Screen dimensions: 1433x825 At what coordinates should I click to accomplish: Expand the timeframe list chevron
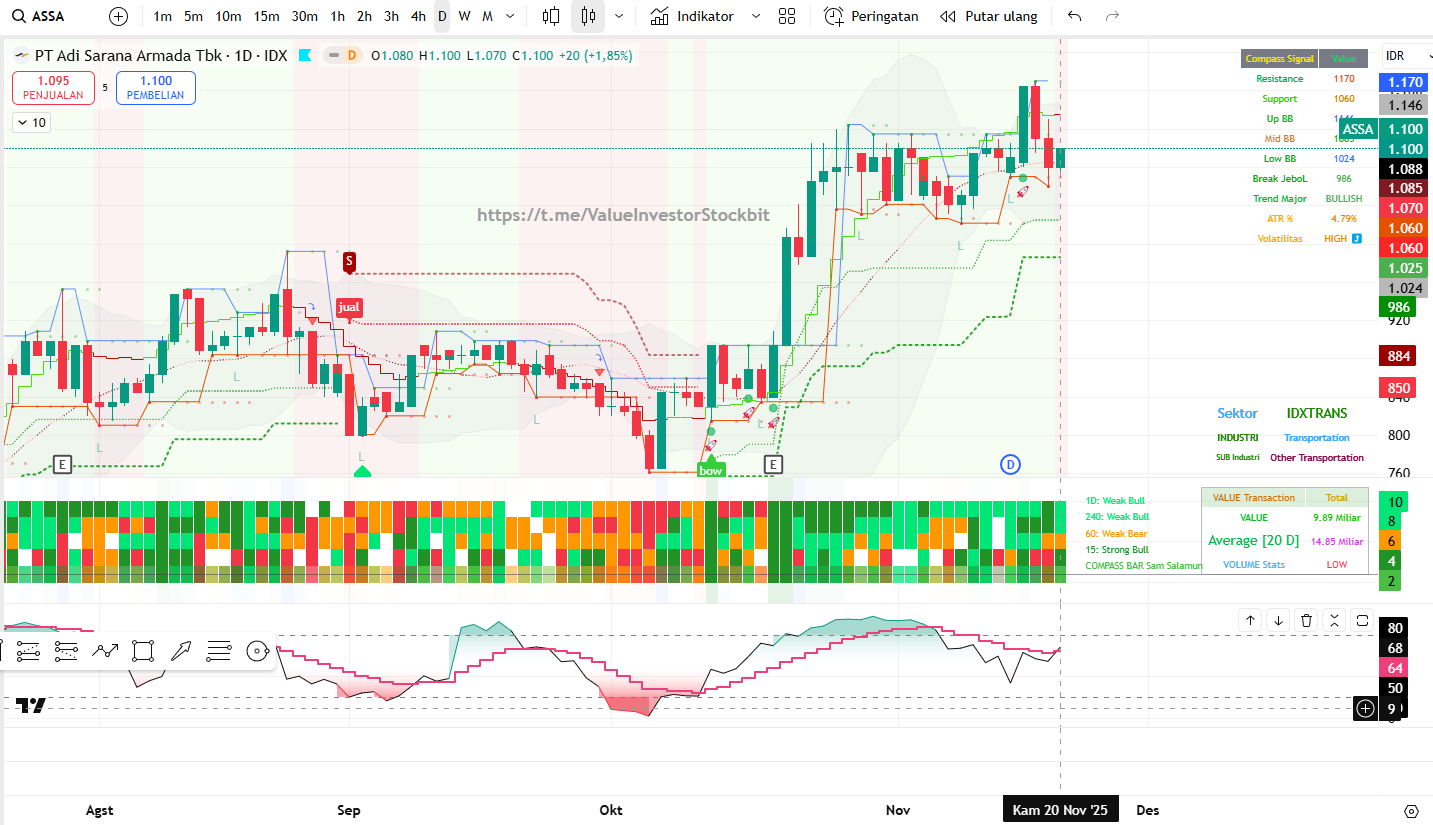pyautogui.click(x=511, y=16)
